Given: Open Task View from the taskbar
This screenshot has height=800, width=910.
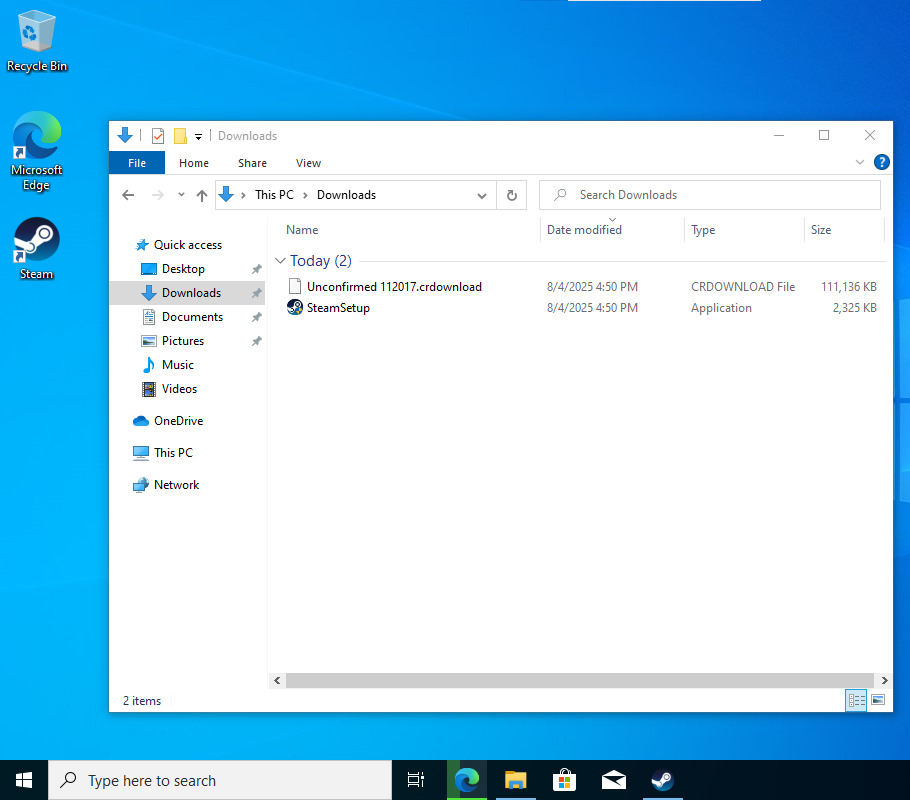Looking at the screenshot, I should (x=416, y=780).
